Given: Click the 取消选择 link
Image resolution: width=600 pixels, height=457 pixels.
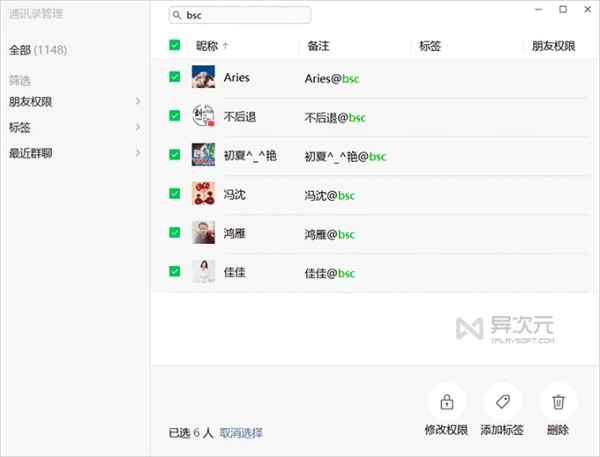Looking at the screenshot, I should pyautogui.click(x=241, y=433).
